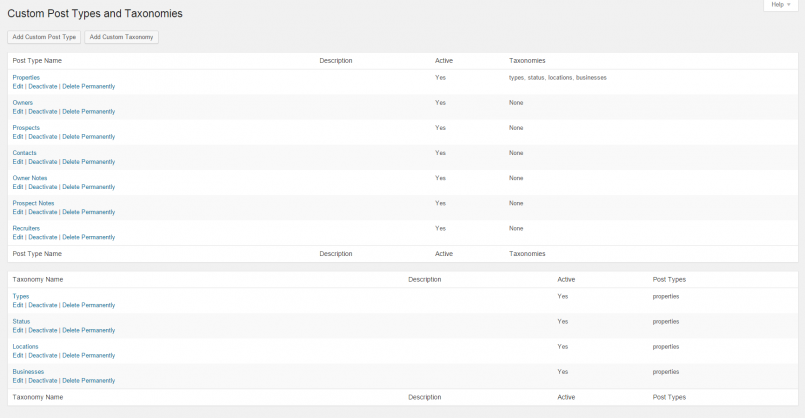
Task: Delete Types taxonomy permanently
Action: click(89, 305)
